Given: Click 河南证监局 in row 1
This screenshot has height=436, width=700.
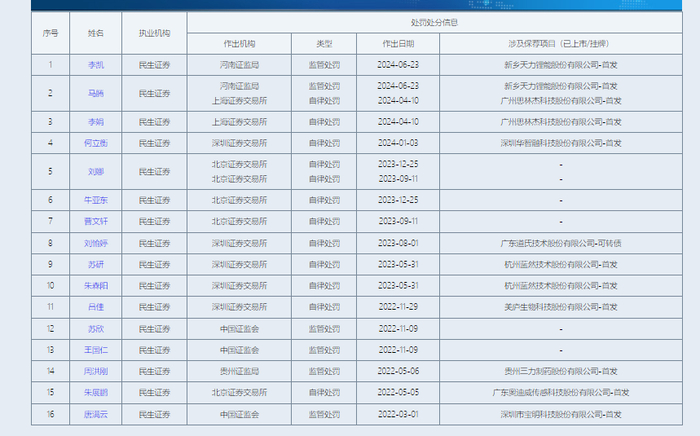Looking at the screenshot, I should pos(239,65).
